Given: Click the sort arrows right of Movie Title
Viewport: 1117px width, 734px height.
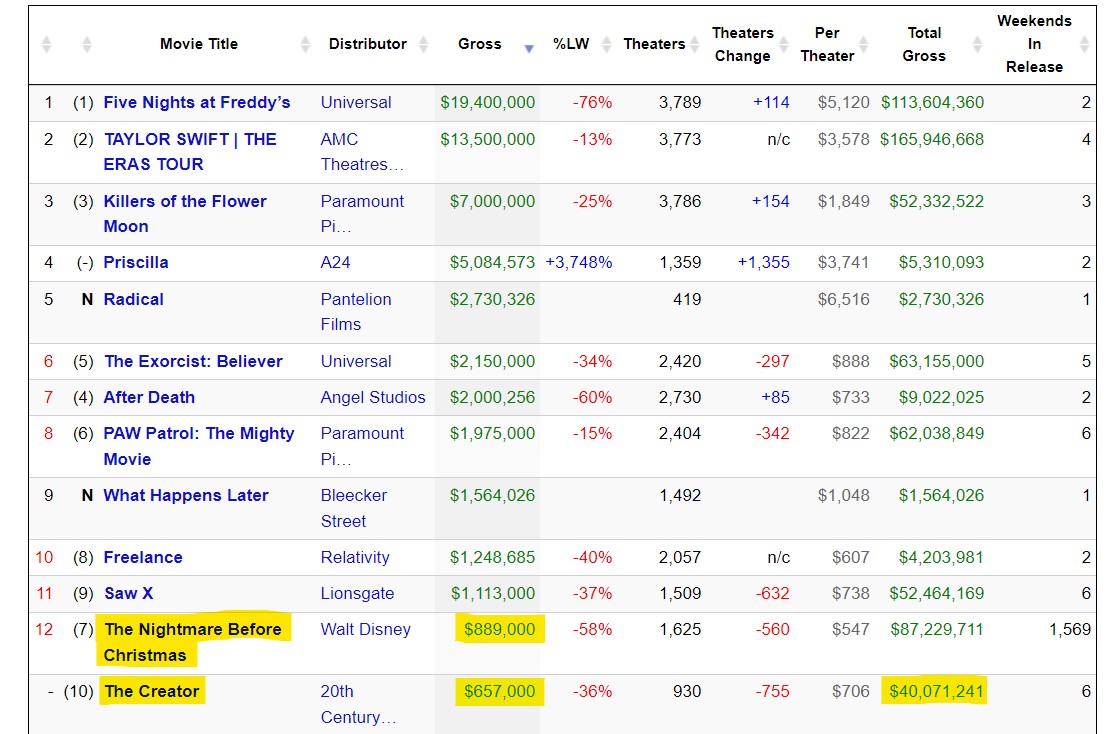Looking at the screenshot, I should 305,44.
